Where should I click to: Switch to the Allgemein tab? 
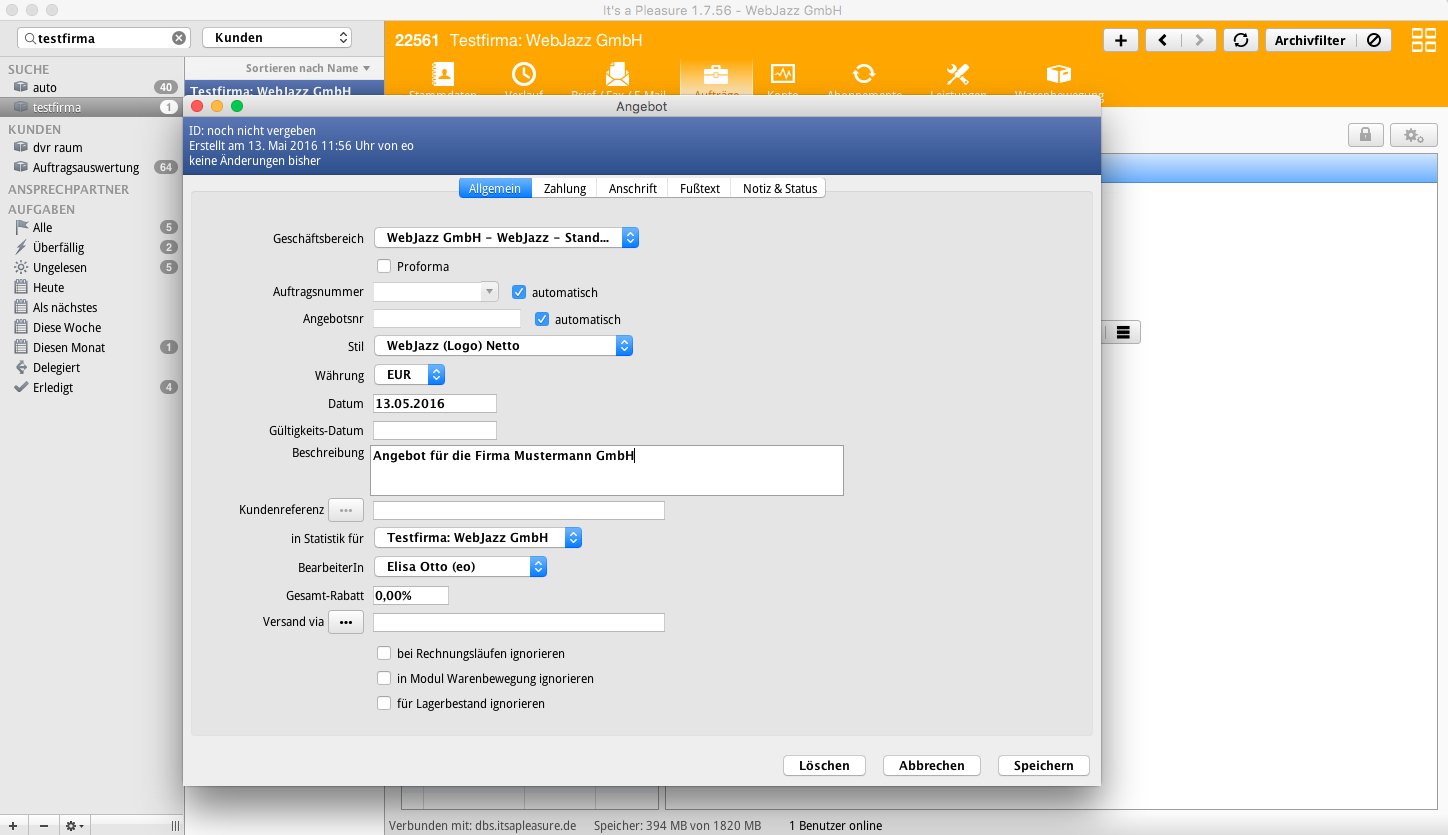tap(495, 188)
